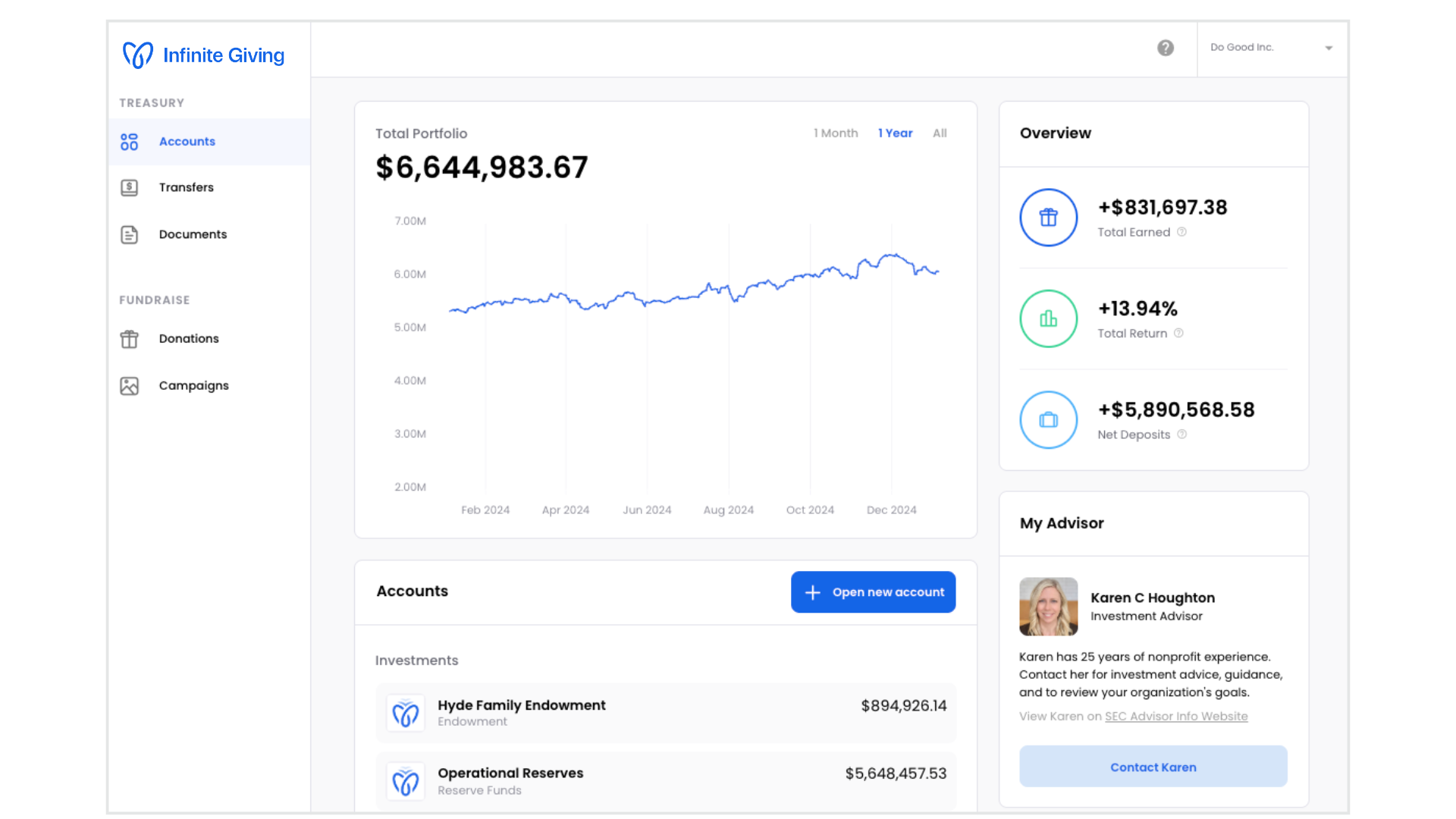Go to Transfers in sidebar
Viewport: 1456px width, 819px height.
click(186, 187)
